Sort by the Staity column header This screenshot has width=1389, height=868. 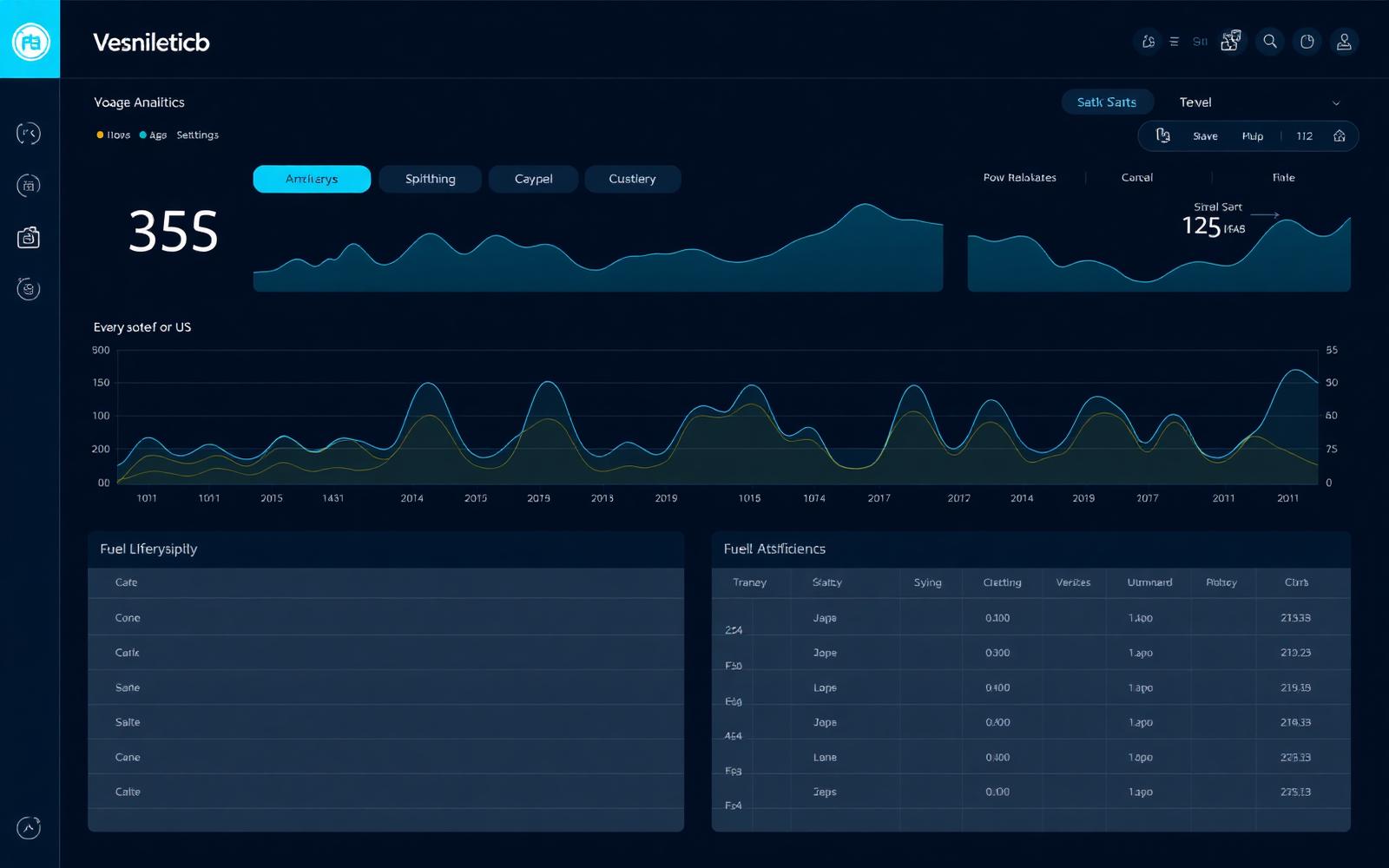826,582
